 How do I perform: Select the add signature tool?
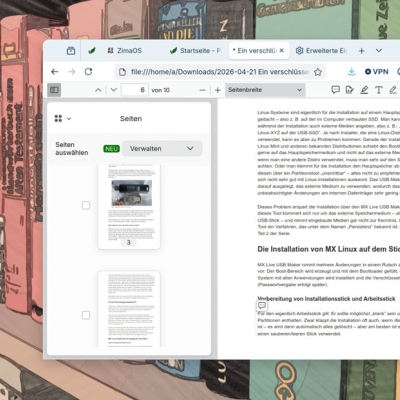point(350,90)
